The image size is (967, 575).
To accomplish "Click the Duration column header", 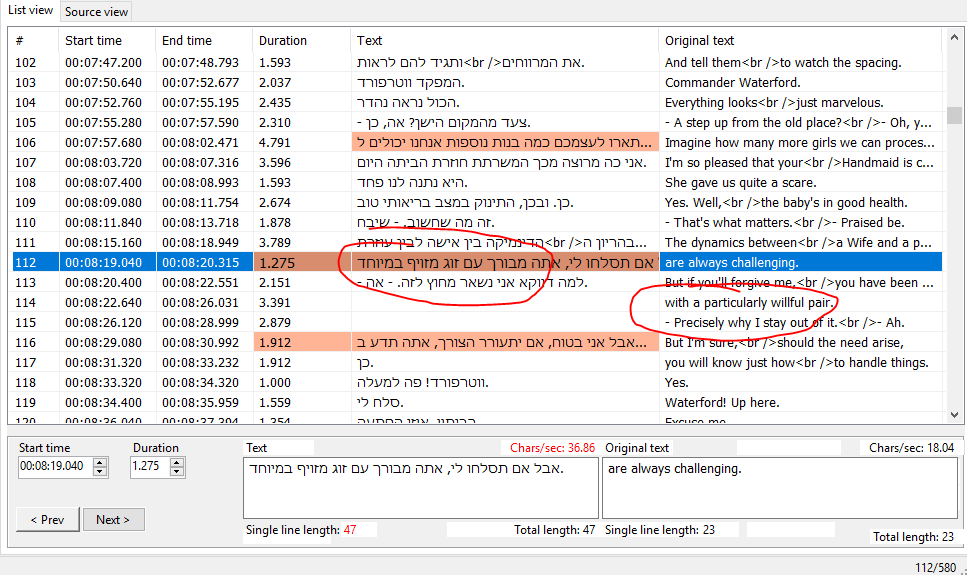I will (302, 41).
